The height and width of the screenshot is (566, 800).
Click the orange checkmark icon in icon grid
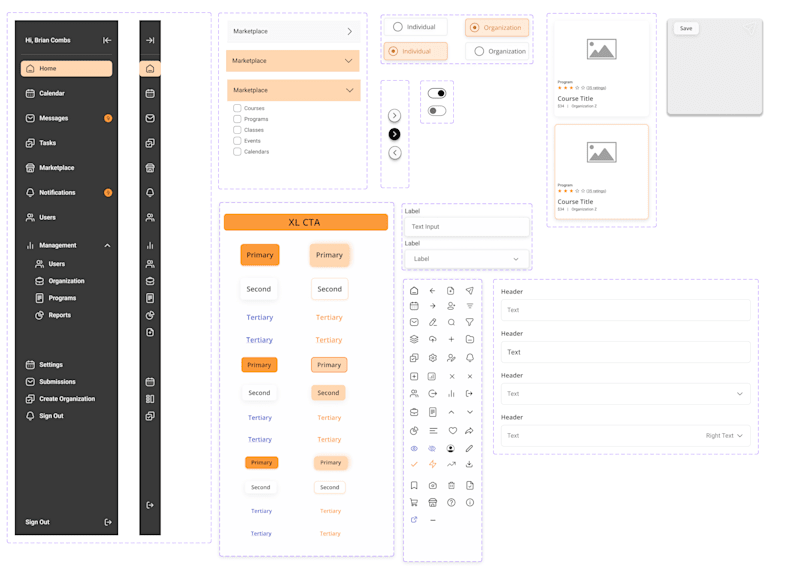pyautogui.click(x=414, y=464)
